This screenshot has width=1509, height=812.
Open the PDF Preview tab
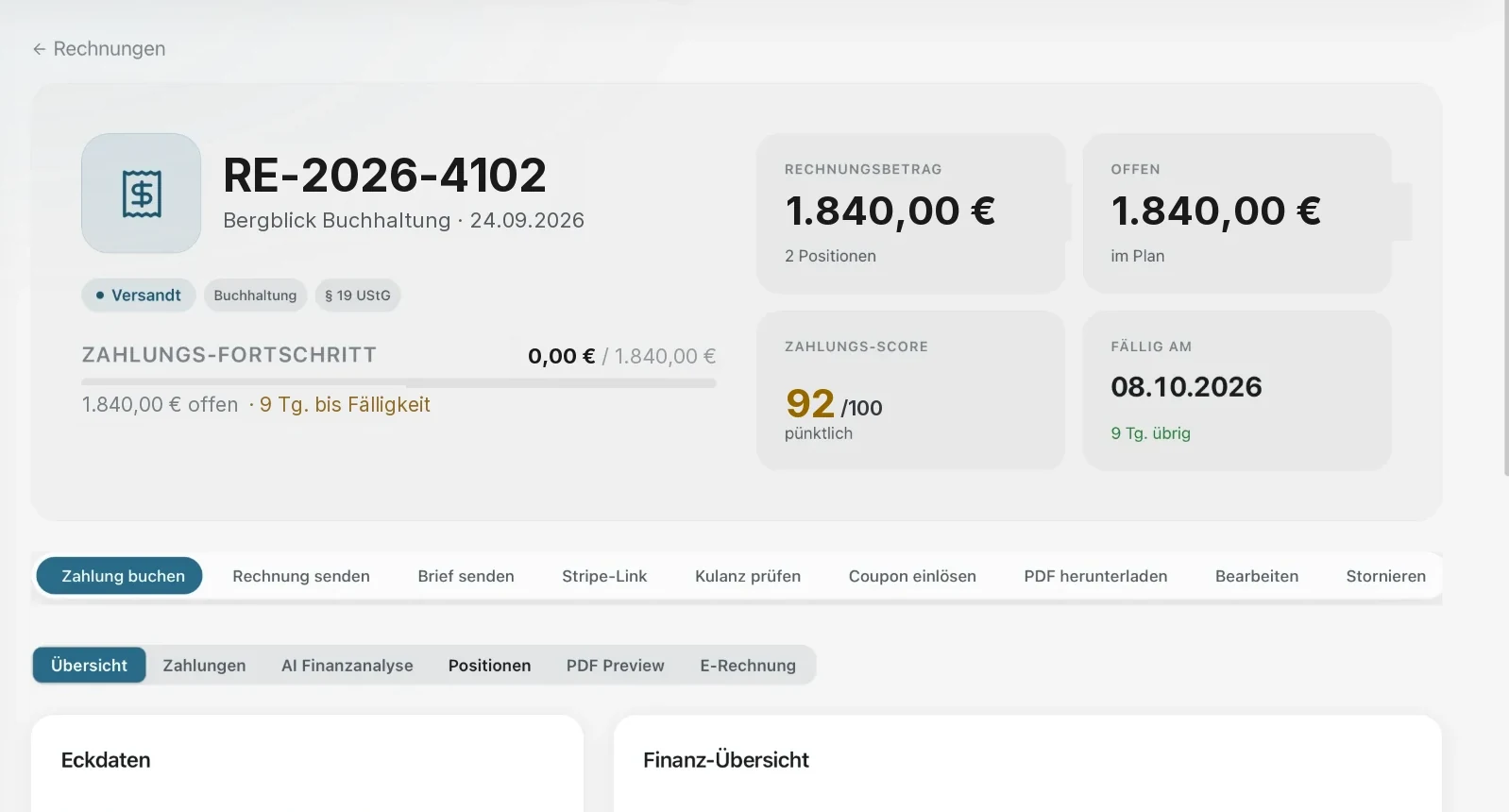point(616,666)
